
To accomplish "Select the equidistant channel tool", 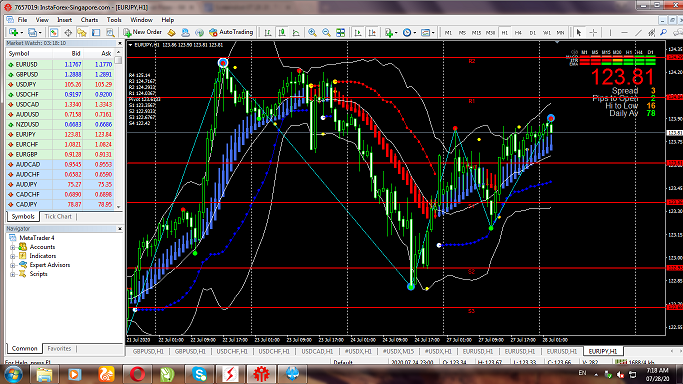I will pyautogui.click(x=652, y=33).
